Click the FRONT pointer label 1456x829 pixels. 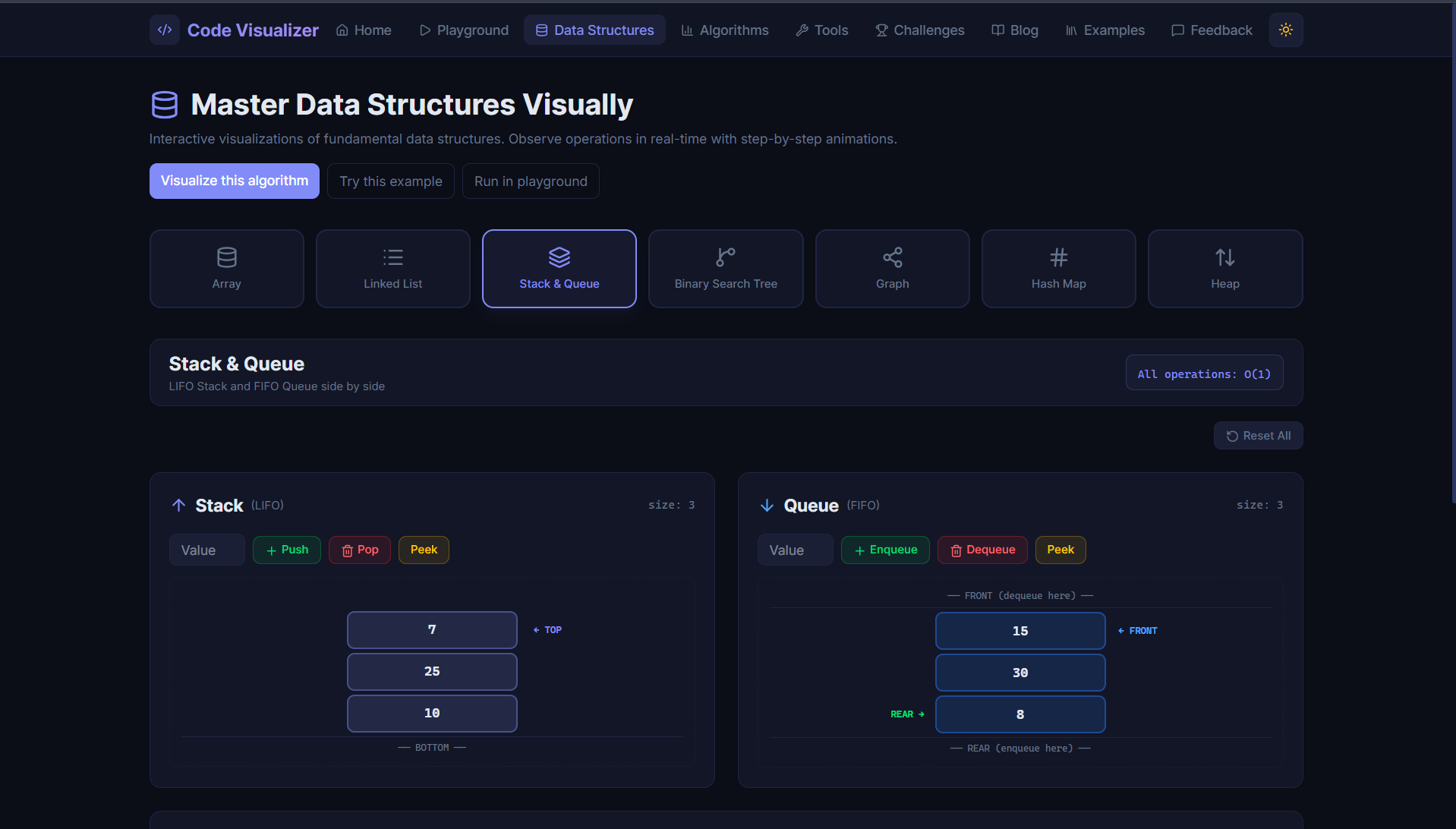click(1137, 631)
